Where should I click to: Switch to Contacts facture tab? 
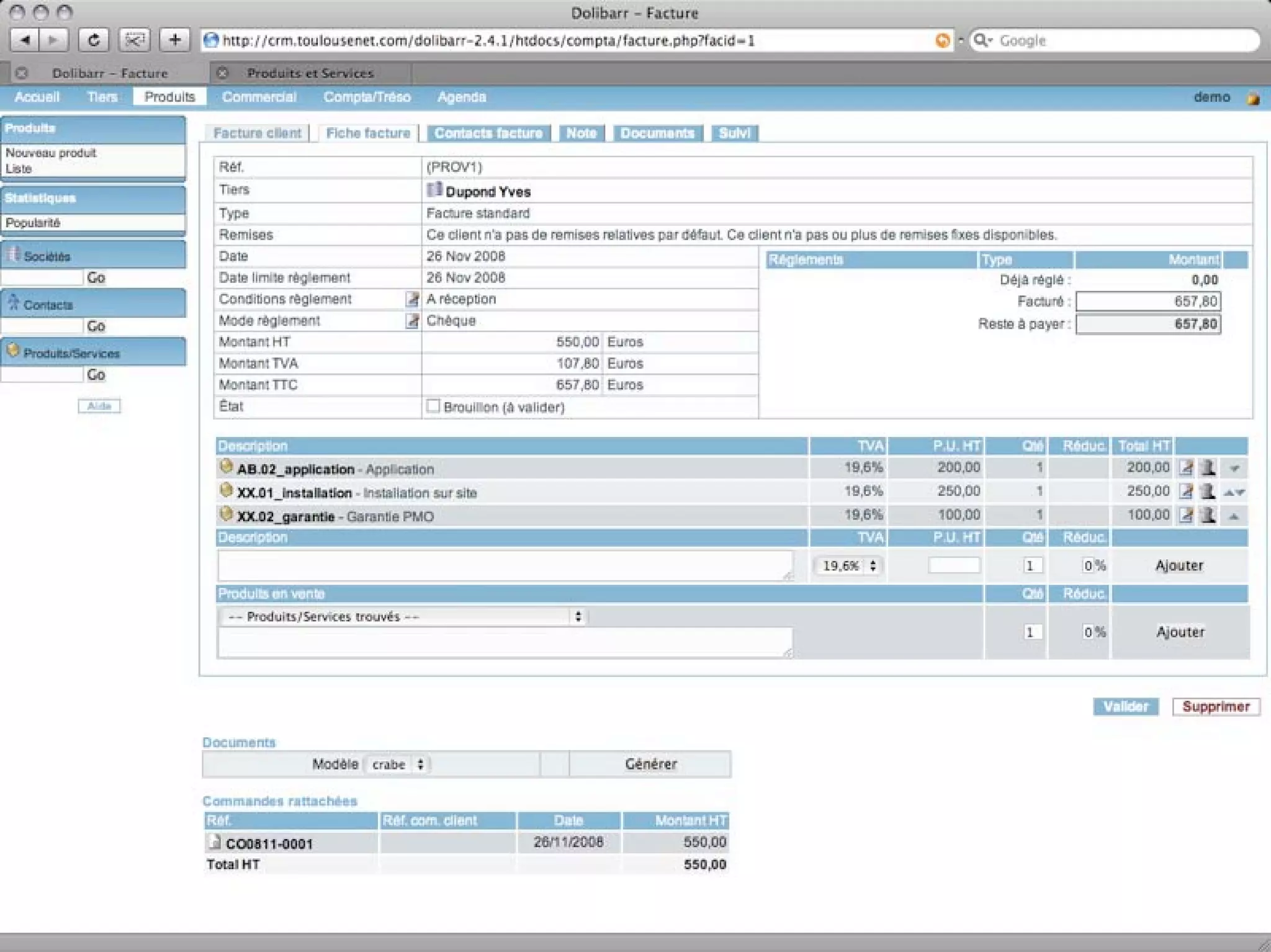pyautogui.click(x=488, y=133)
